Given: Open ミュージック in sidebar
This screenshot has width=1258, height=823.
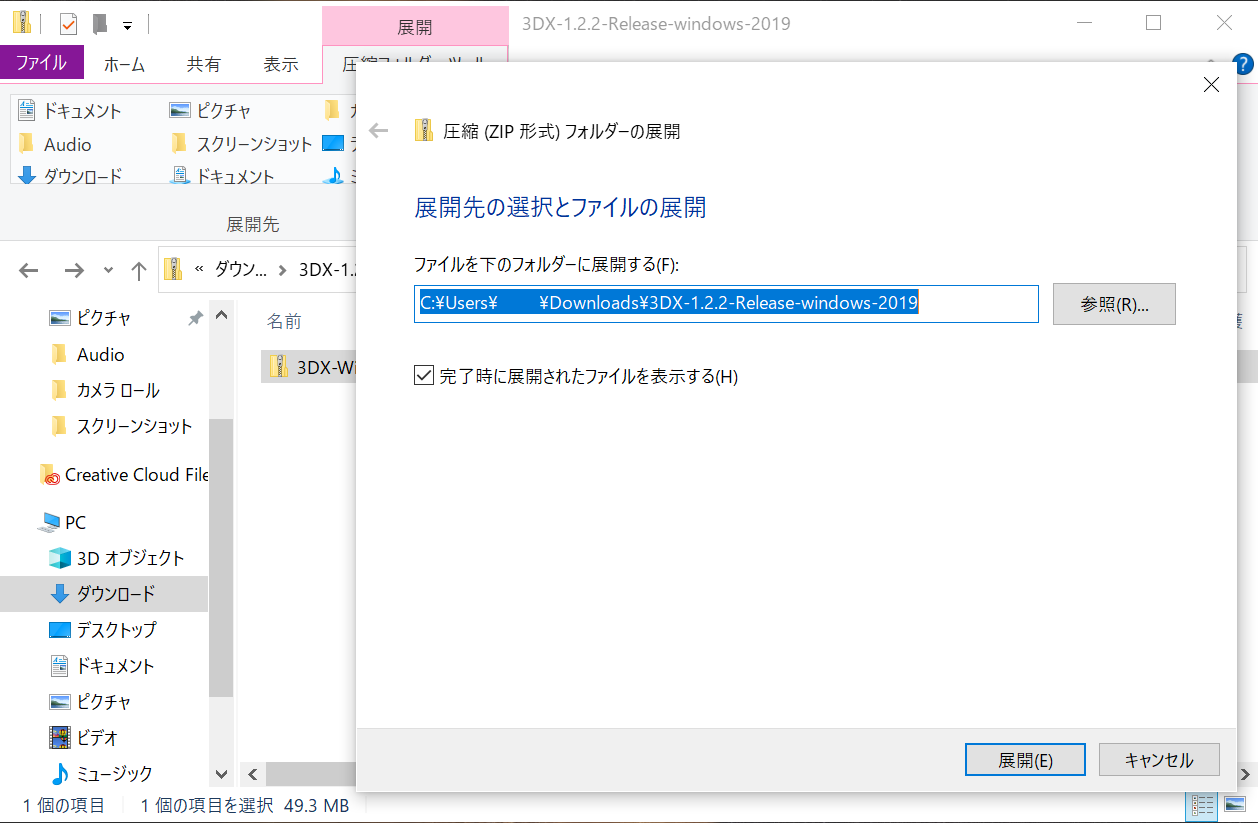Looking at the screenshot, I should 101,774.
